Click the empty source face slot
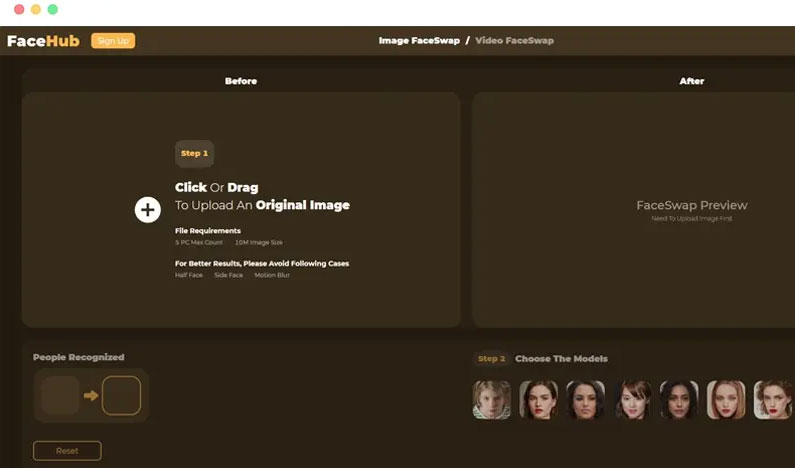795x468 pixels. pos(60,395)
